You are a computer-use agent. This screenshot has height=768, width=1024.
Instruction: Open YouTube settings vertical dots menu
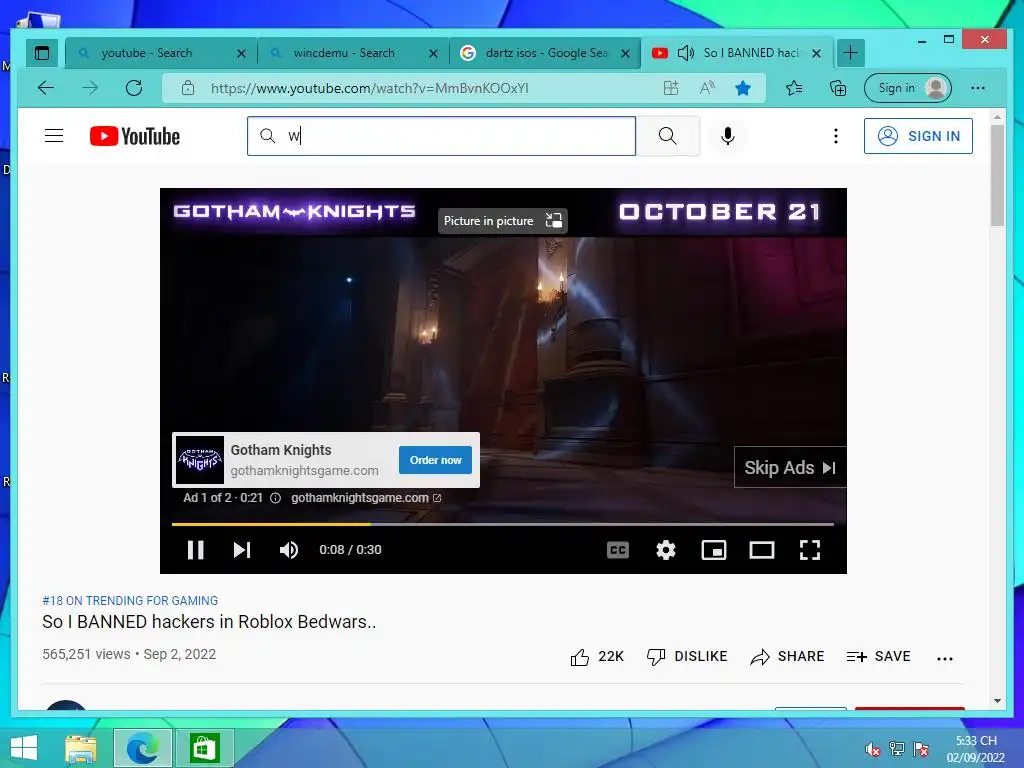coord(835,136)
